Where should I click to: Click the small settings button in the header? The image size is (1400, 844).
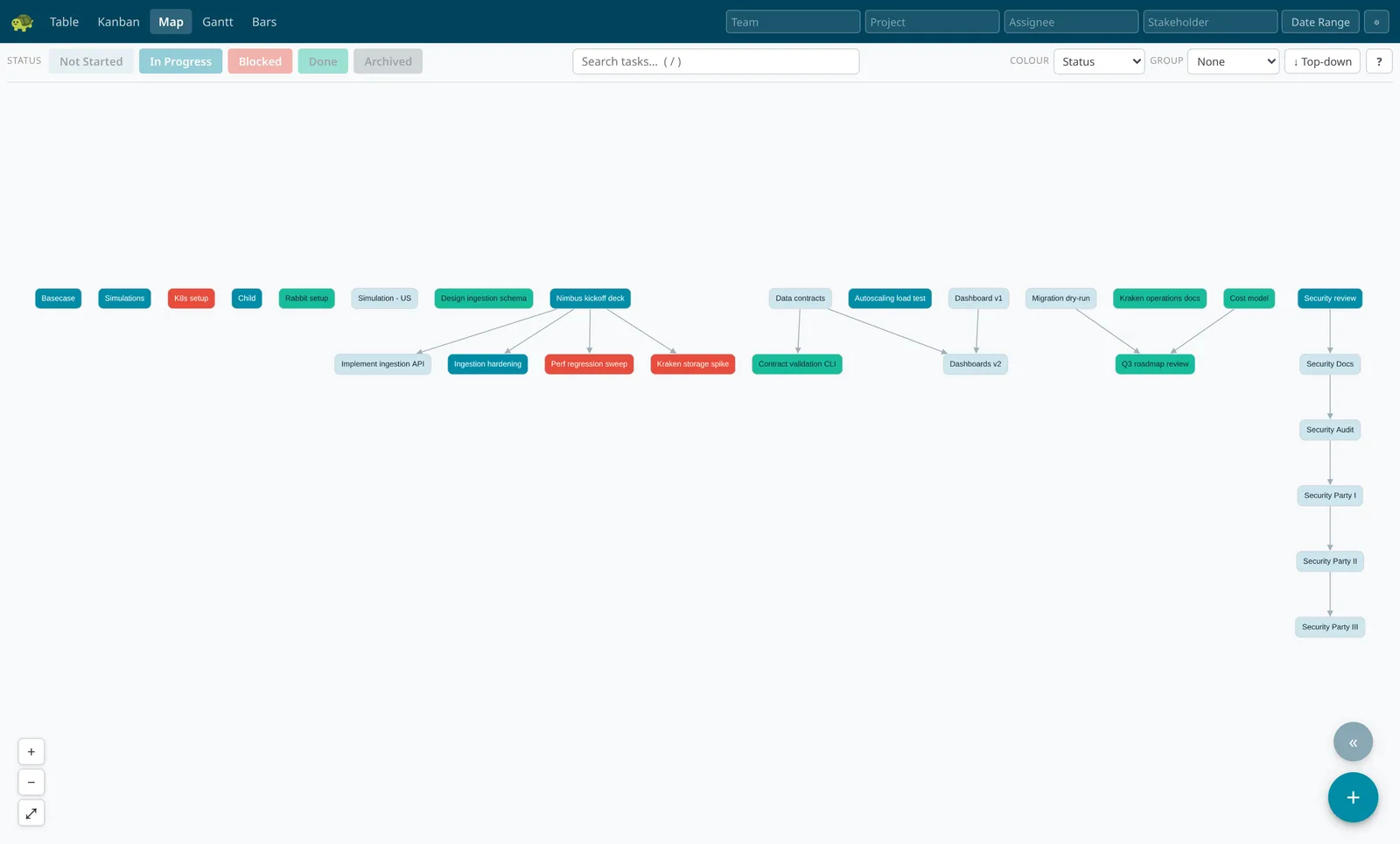(1376, 22)
